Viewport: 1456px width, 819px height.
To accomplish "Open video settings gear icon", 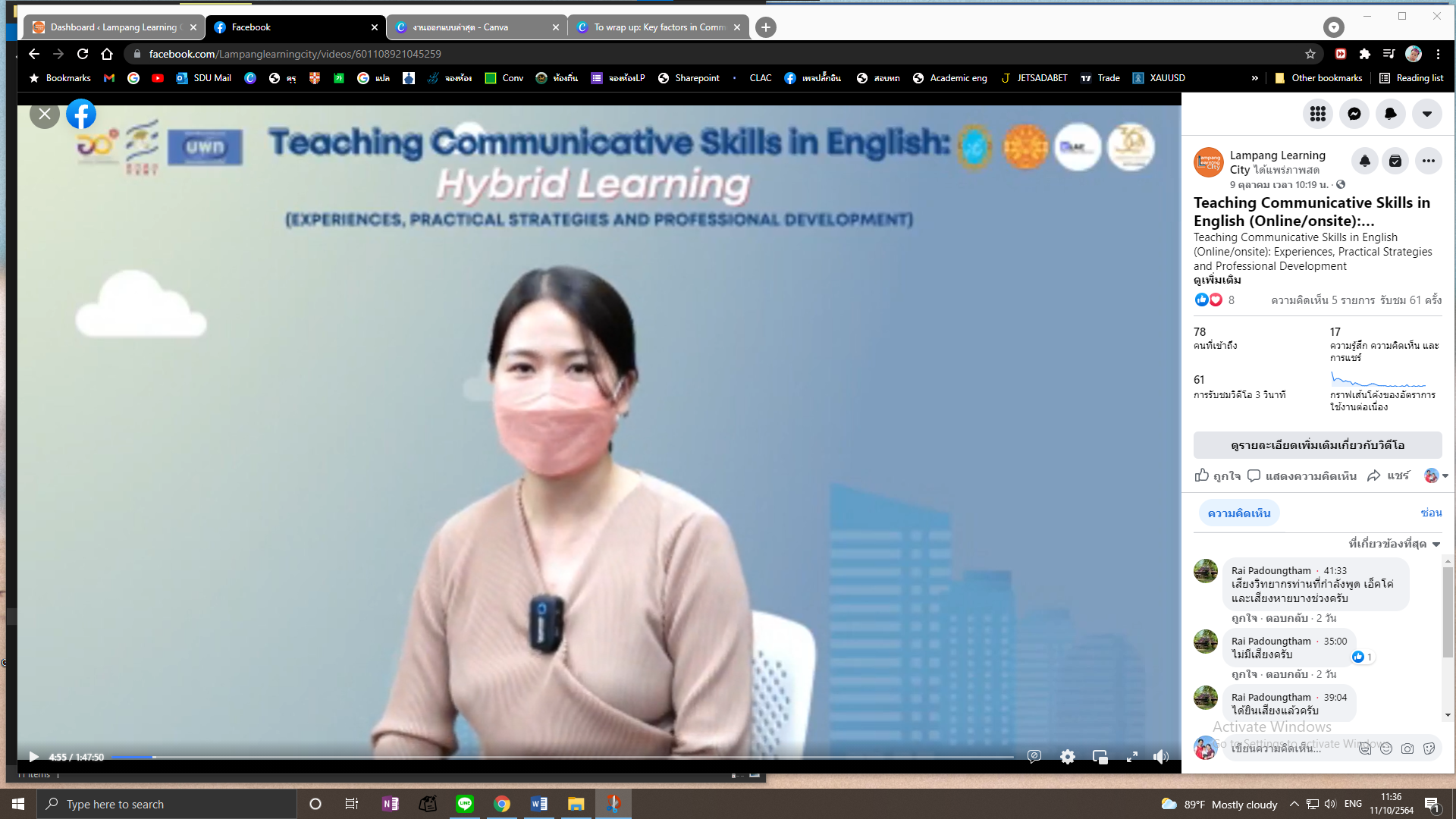I will pyautogui.click(x=1068, y=757).
